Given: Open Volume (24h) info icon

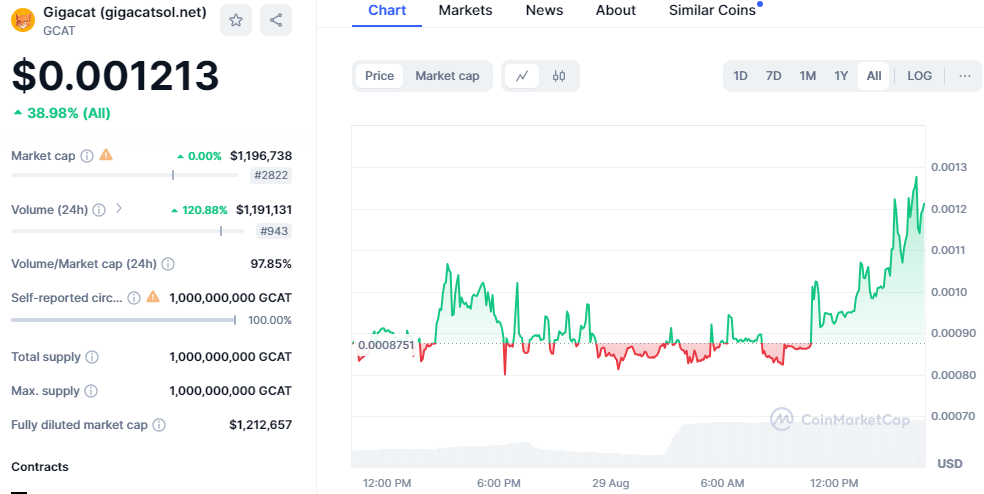Looking at the screenshot, I should [x=99, y=210].
